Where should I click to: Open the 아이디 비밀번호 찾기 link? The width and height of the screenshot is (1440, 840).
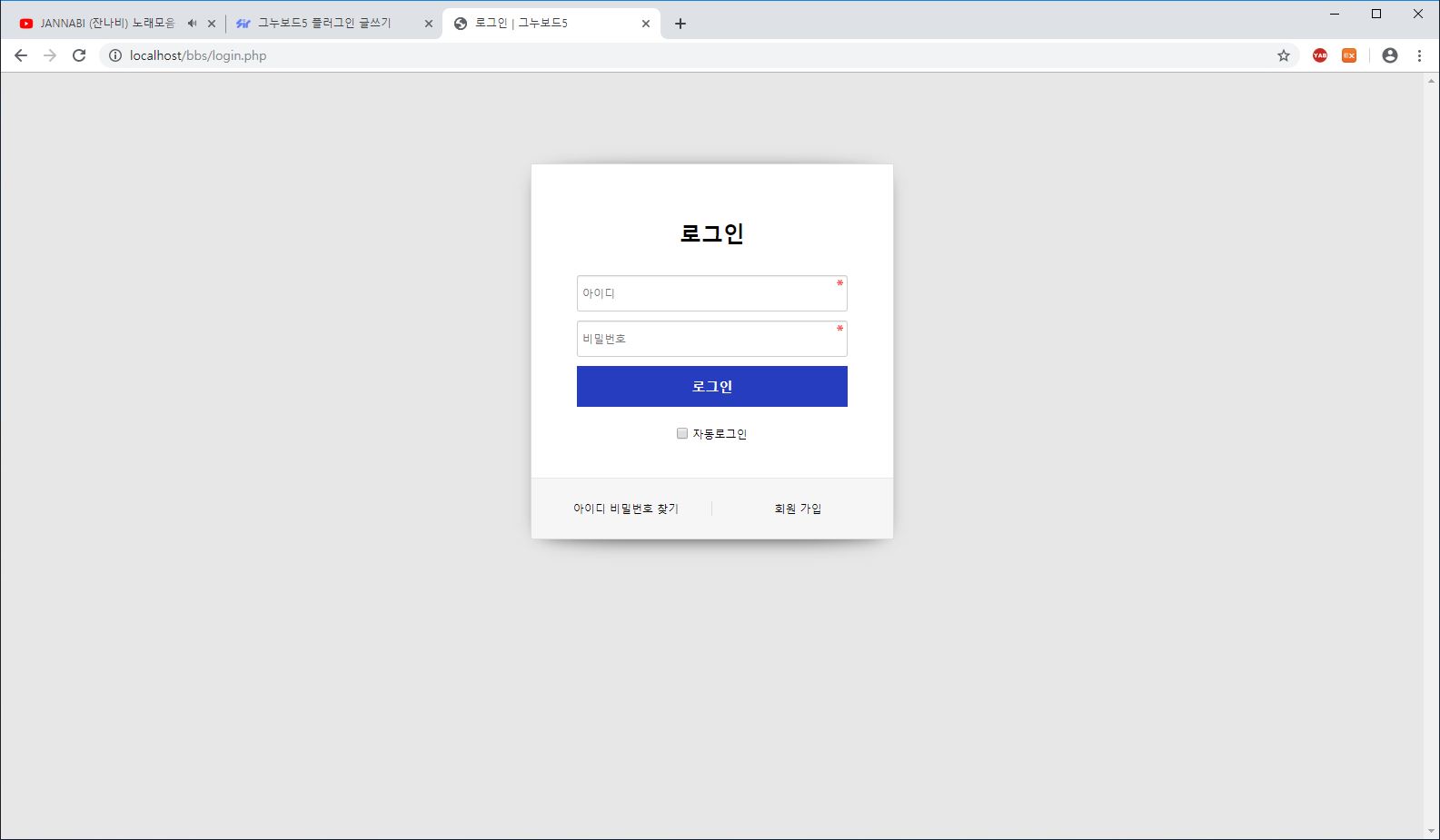coord(625,509)
